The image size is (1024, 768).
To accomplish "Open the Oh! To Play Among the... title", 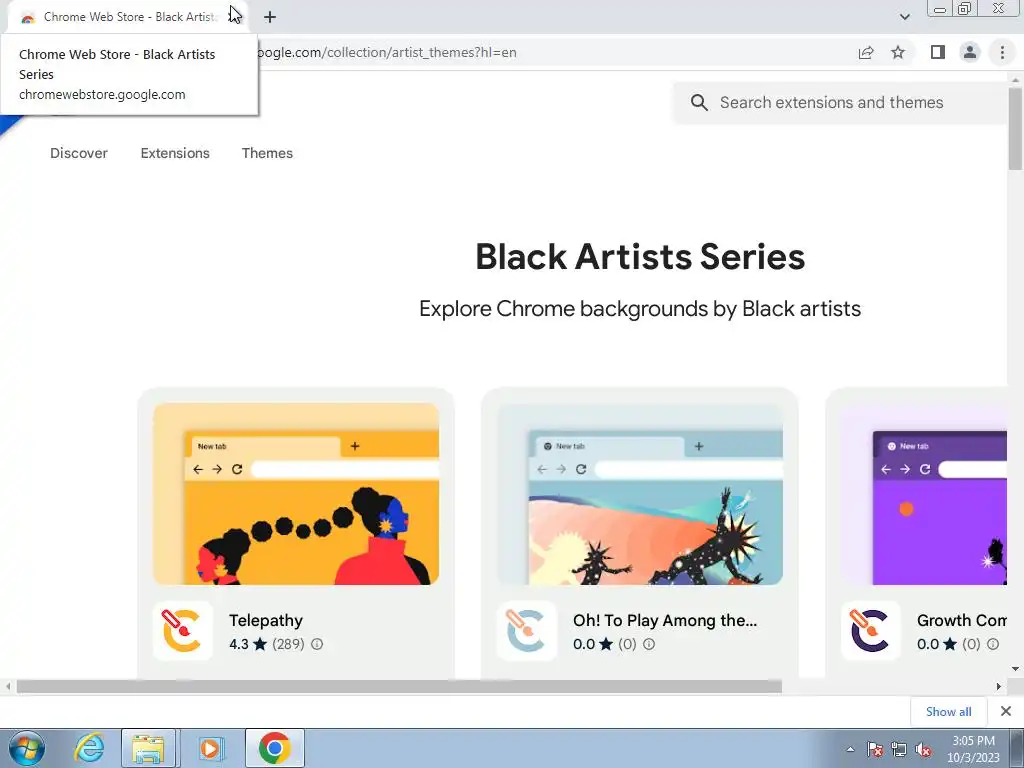I will 665,620.
